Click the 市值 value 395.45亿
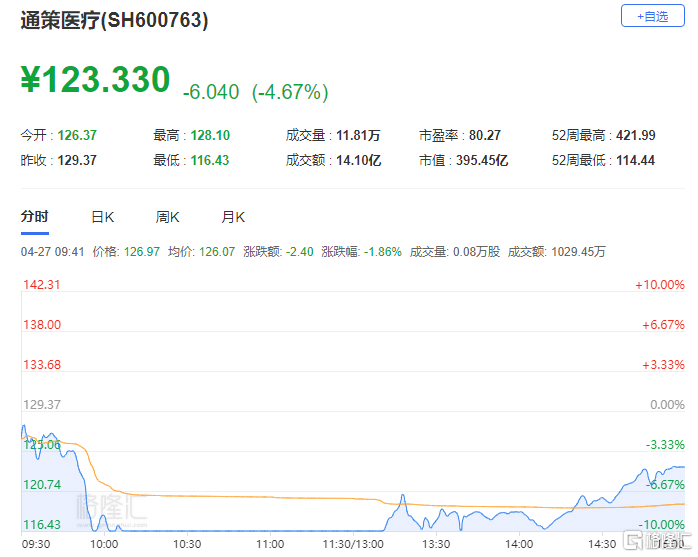 click(482, 160)
